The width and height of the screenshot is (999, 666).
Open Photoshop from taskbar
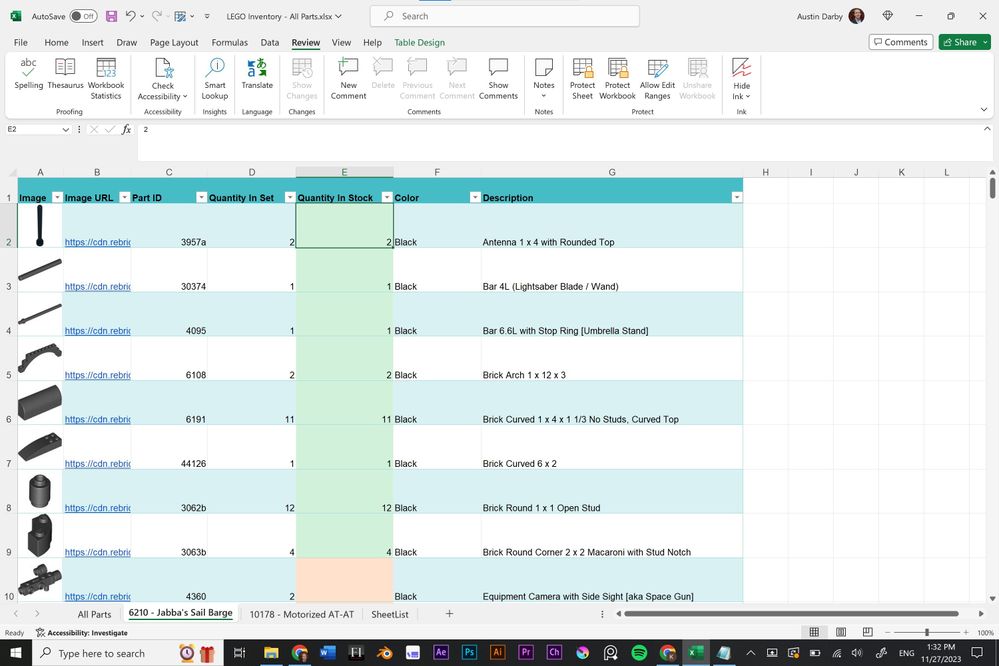pyautogui.click(x=469, y=653)
